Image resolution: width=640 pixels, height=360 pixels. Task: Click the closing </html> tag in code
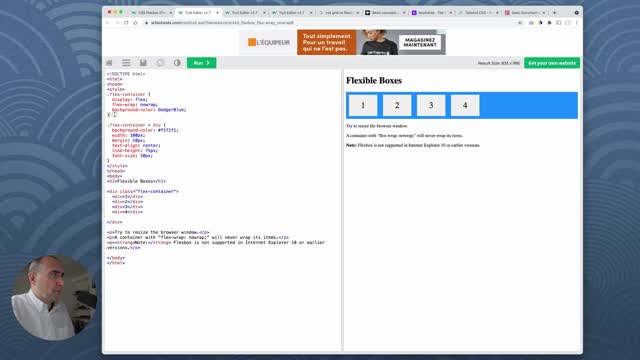(116, 263)
